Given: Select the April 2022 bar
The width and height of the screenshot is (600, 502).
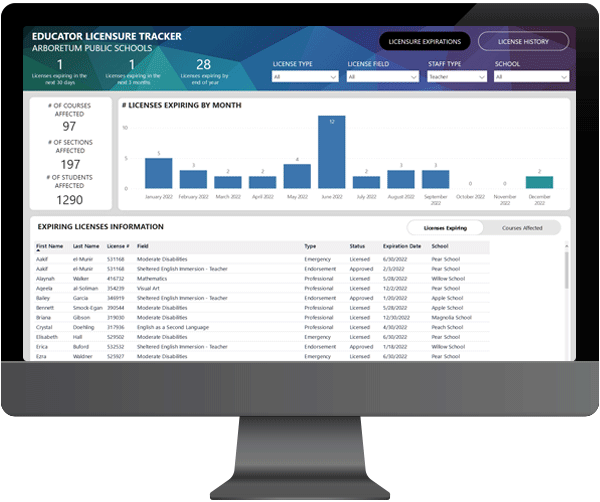Looking at the screenshot, I should (x=262, y=182).
